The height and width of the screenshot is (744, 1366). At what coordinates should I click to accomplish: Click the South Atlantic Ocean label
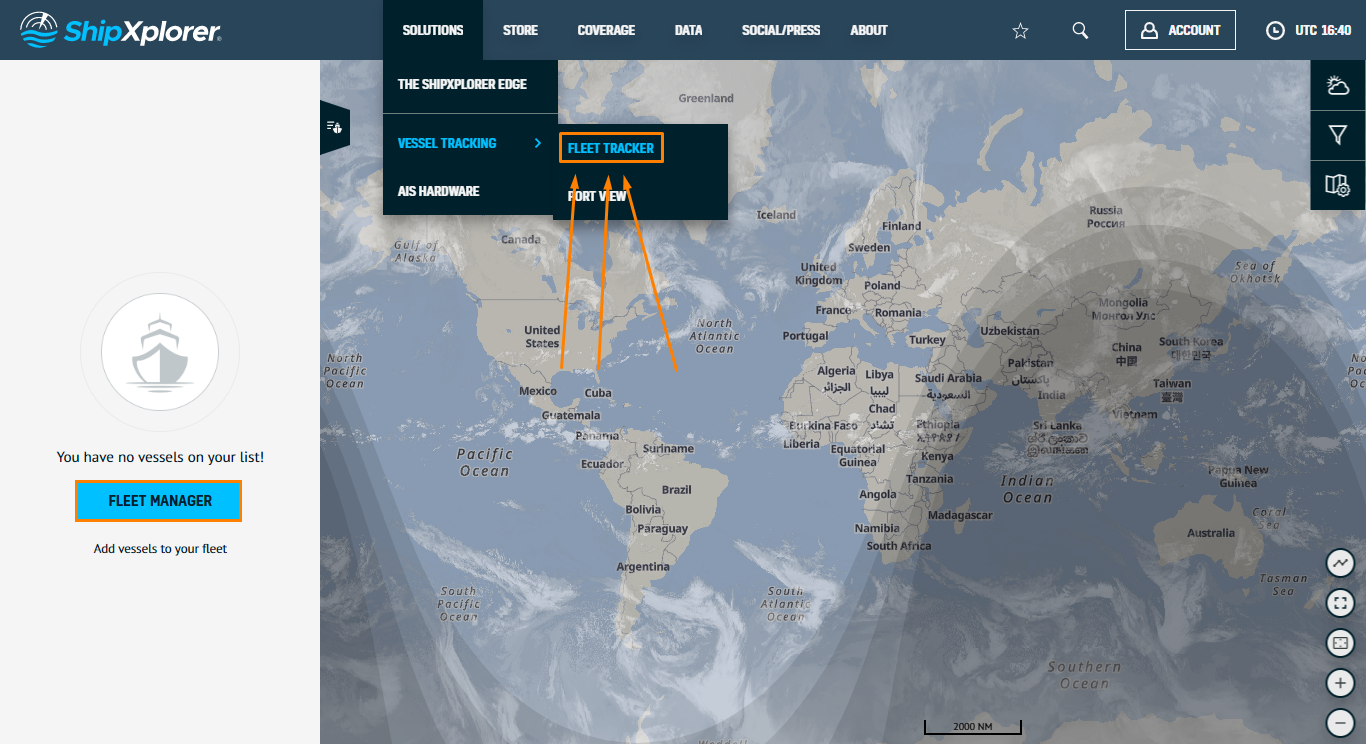(786, 604)
